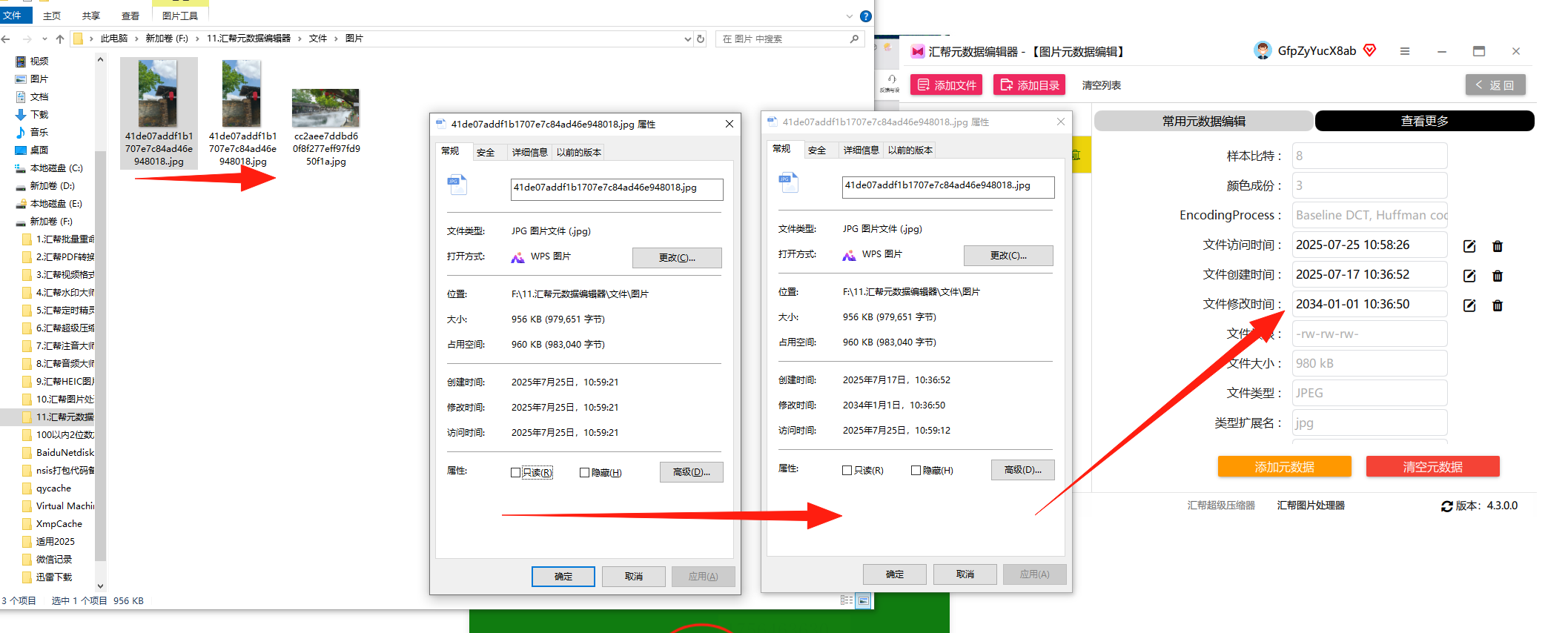Toggle 只读 checkbox in the left properties dialog
Viewport: 1568px width, 633px height.
pyautogui.click(x=515, y=473)
